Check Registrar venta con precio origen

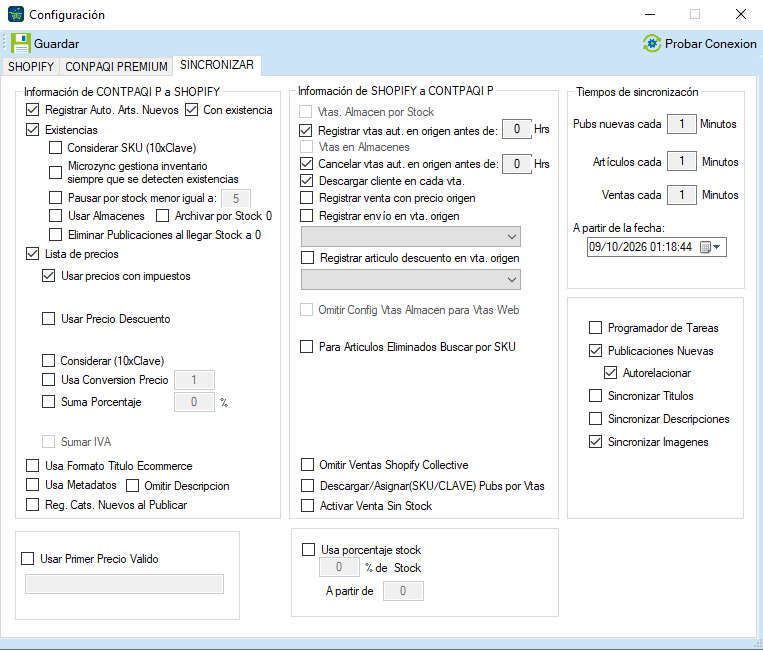pyautogui.click(x=307, y=198)
